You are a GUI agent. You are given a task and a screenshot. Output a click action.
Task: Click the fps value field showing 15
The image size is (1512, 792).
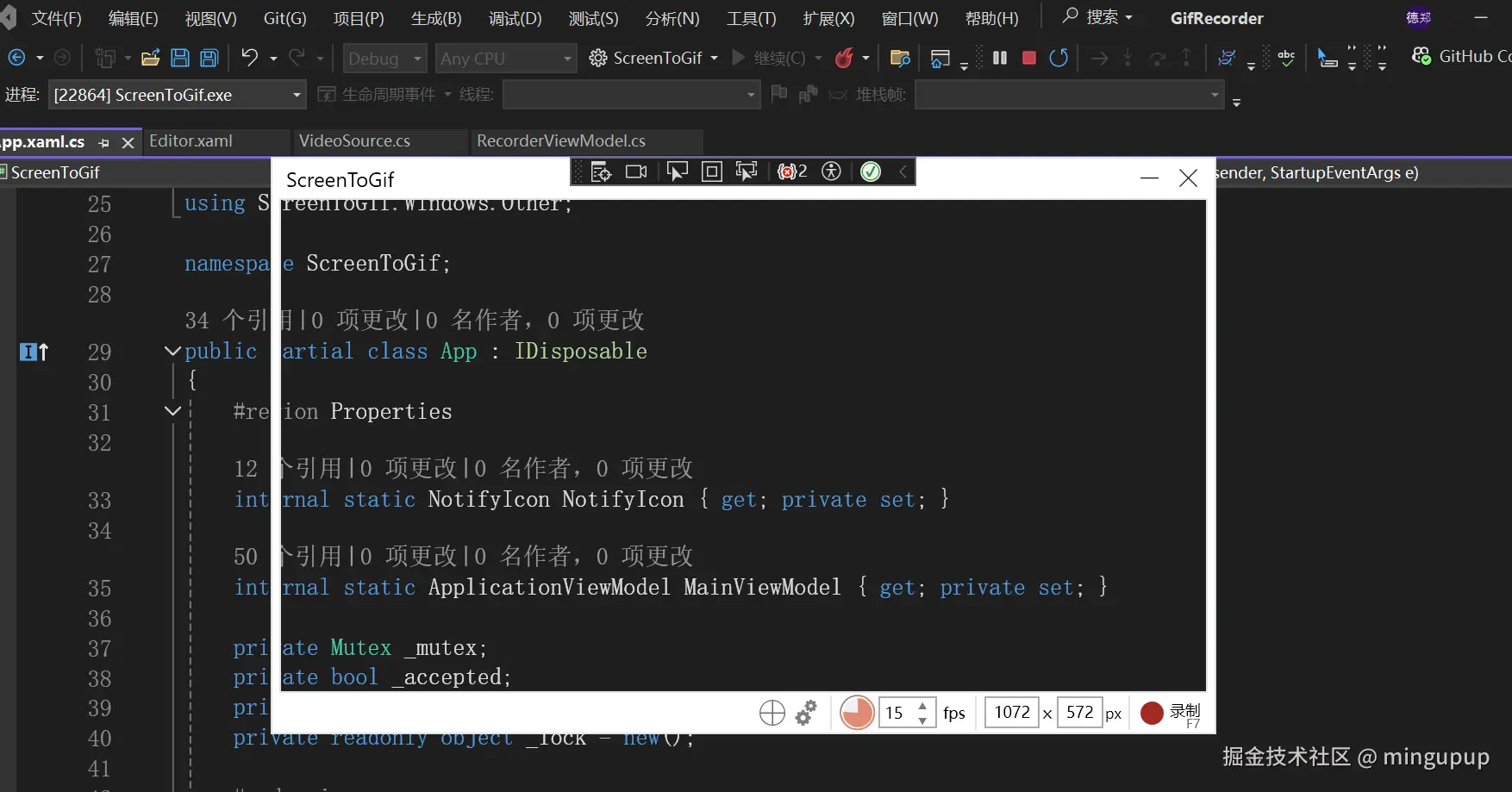click(897, 713)
